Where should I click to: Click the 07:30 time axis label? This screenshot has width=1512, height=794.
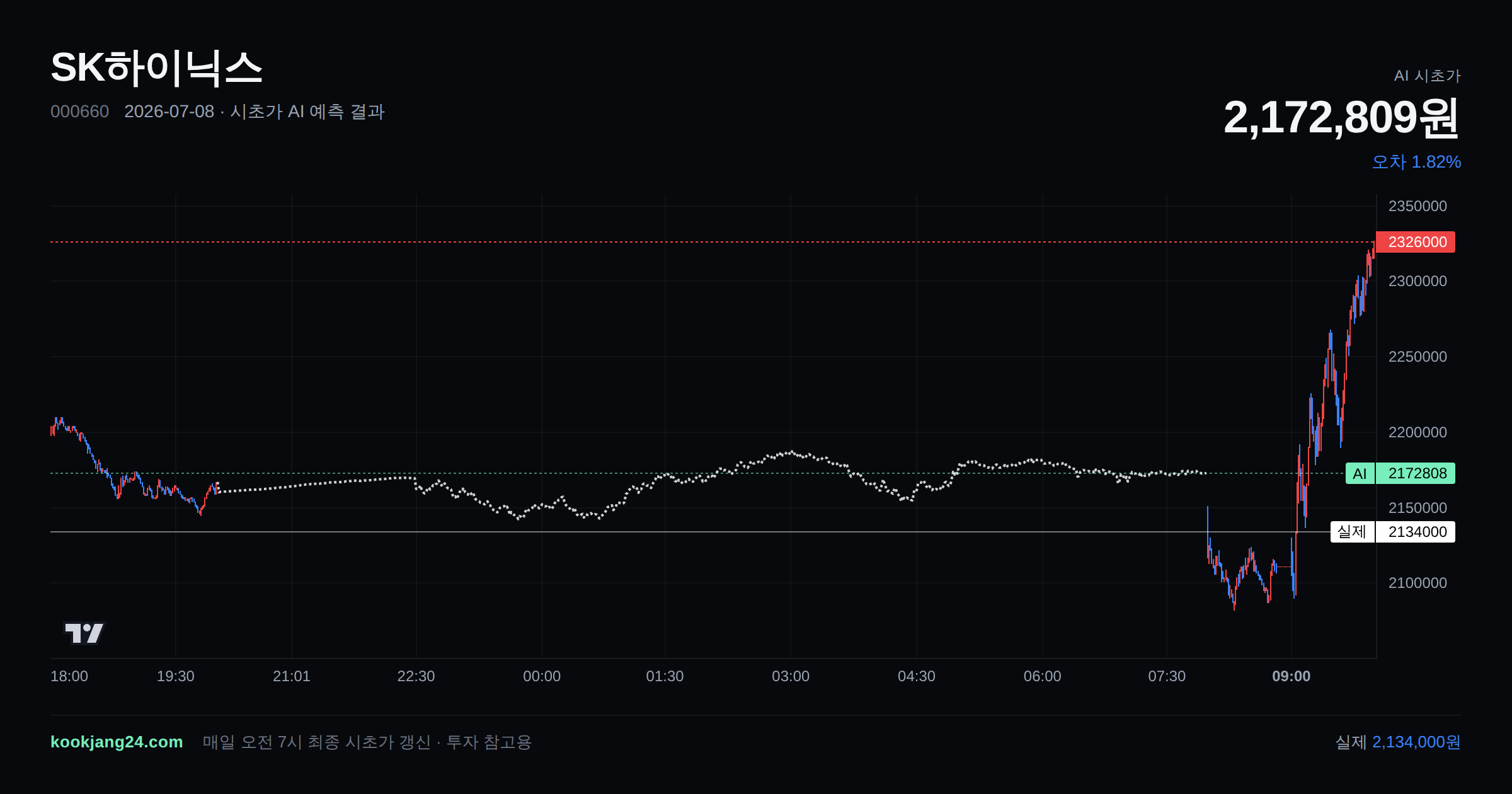1167,676
